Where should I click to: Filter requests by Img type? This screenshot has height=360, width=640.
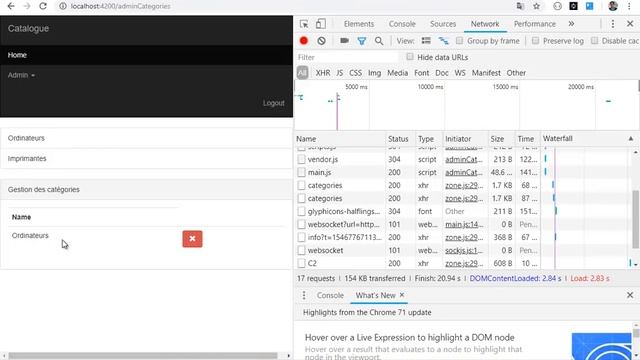374,73
